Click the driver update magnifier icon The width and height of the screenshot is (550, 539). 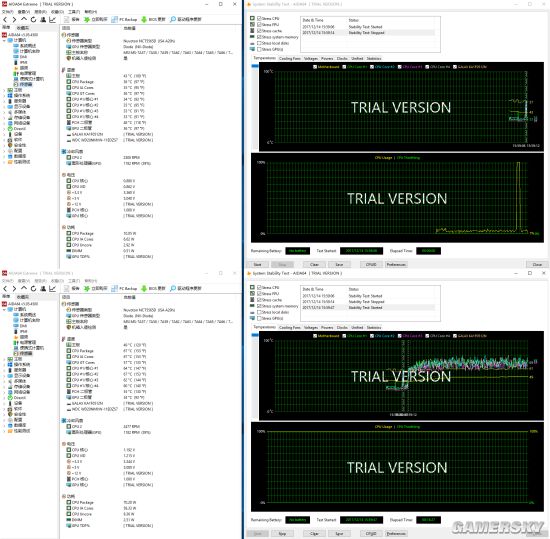click(173, 20)
